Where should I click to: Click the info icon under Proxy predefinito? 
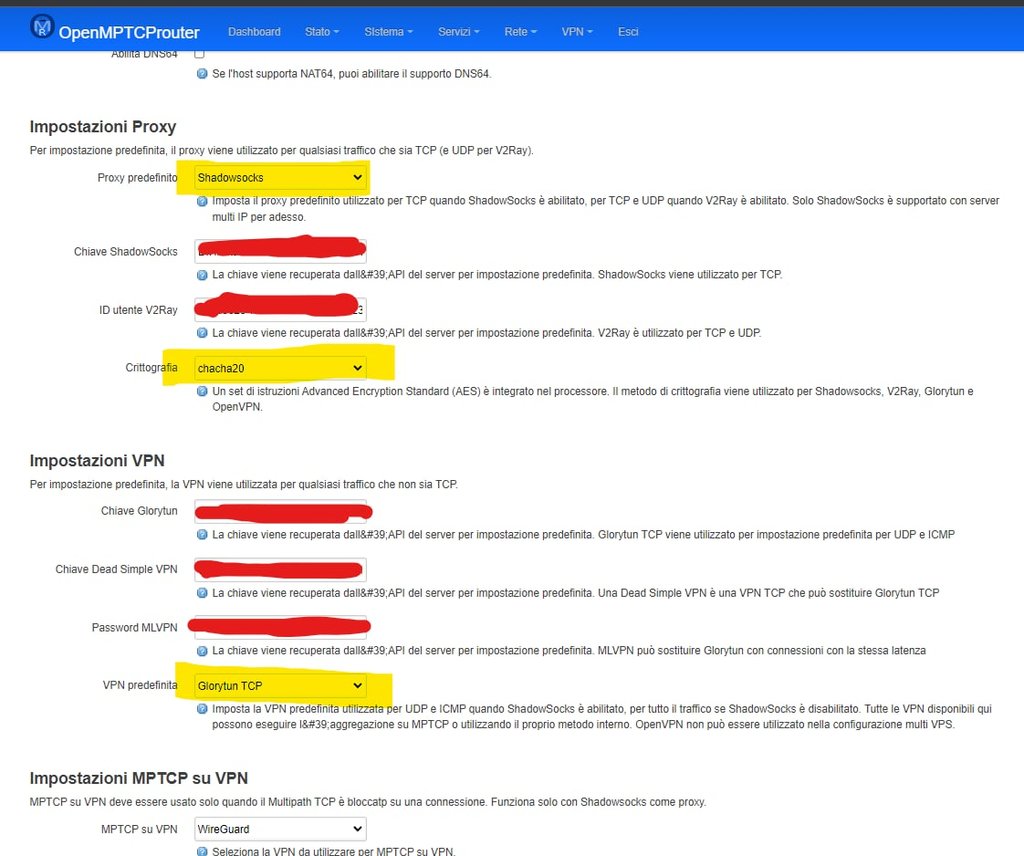[202, 201]
